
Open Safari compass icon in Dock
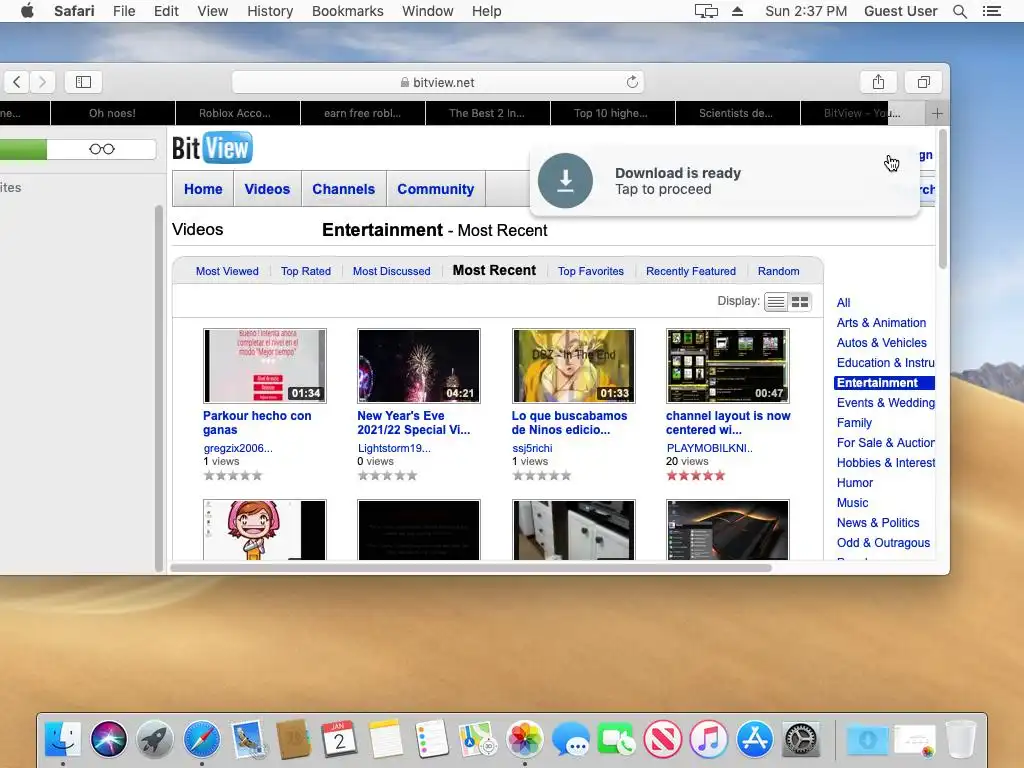tap(201, 739)
